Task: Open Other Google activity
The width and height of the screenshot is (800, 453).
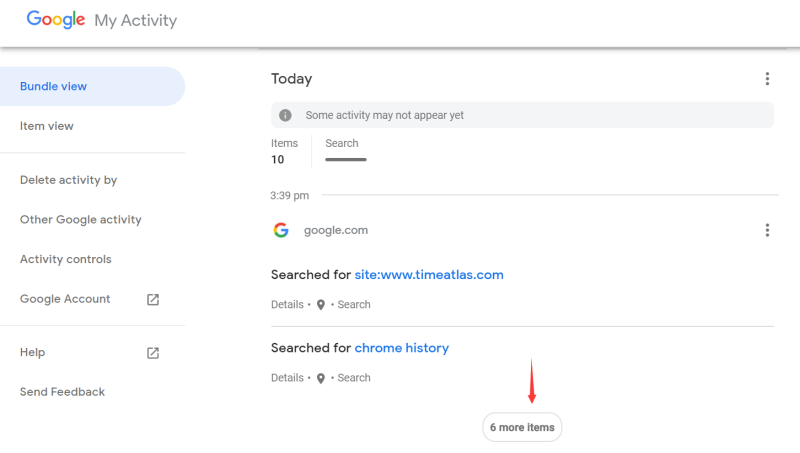Action: click(x=81, y=219)
